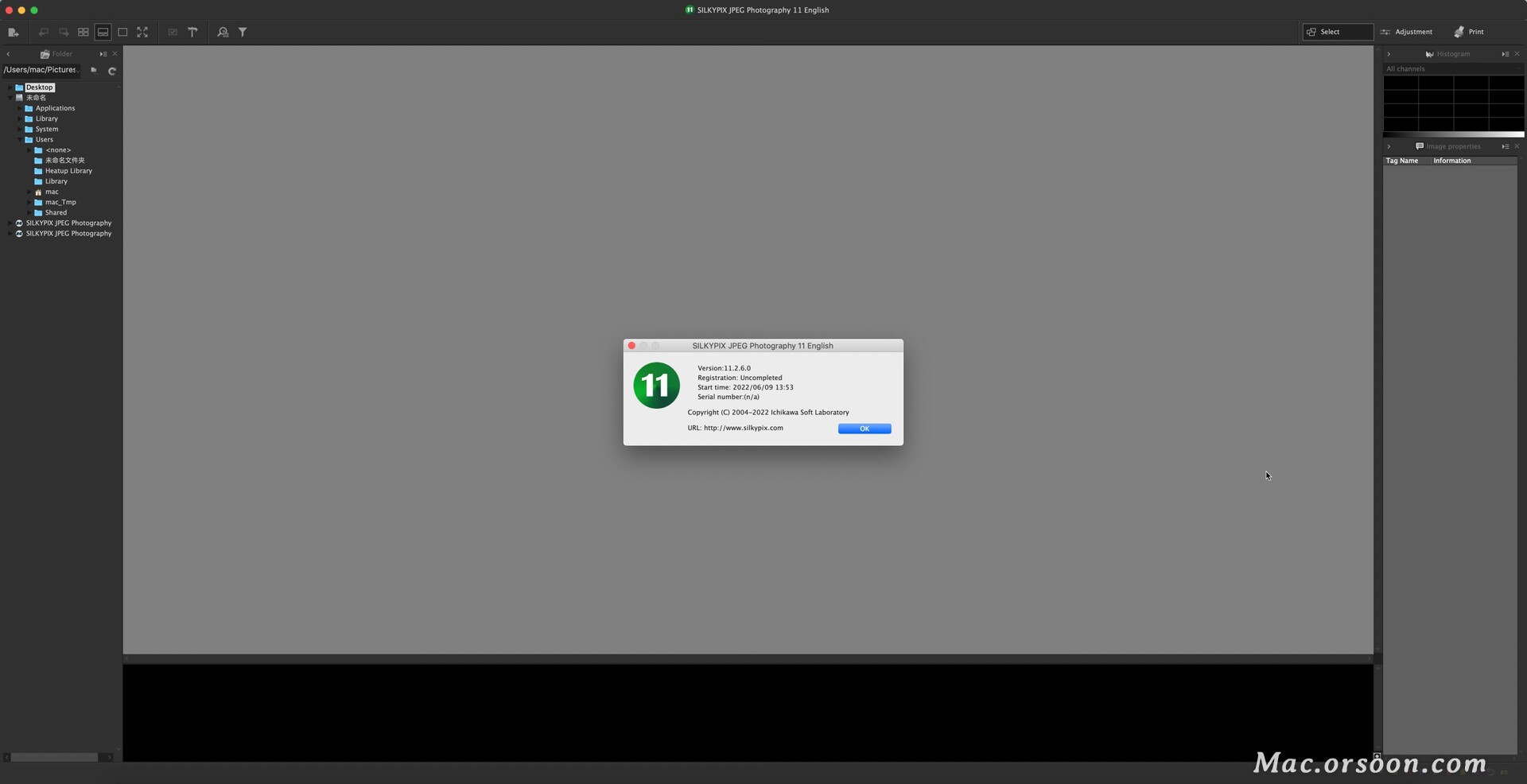The image size is (1527, 784).
Task: Select the 未命名文件夹 folder
Action: (x=64, y=161)
